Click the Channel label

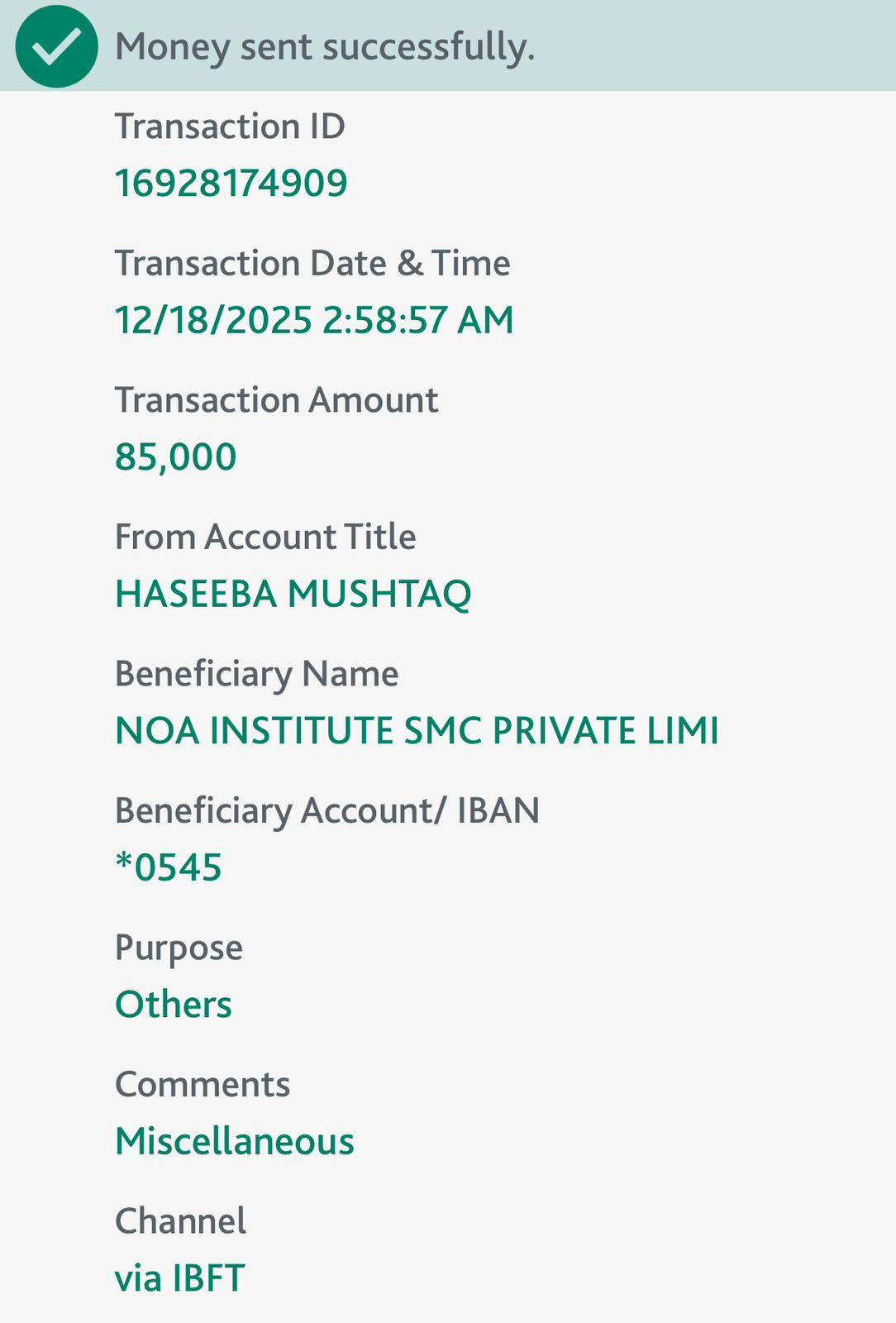(180, 1221)
